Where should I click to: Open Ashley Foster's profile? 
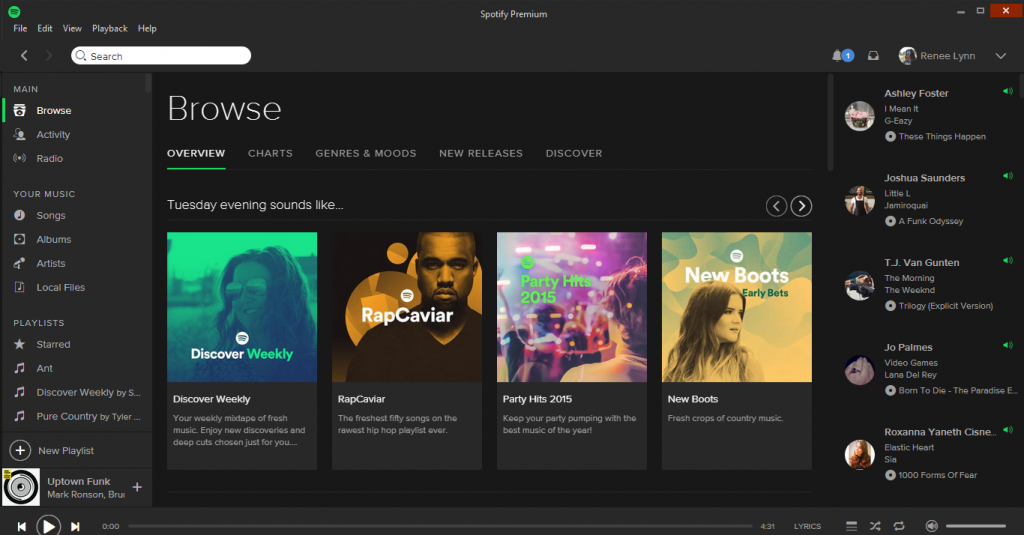click(x=916, y=93)
